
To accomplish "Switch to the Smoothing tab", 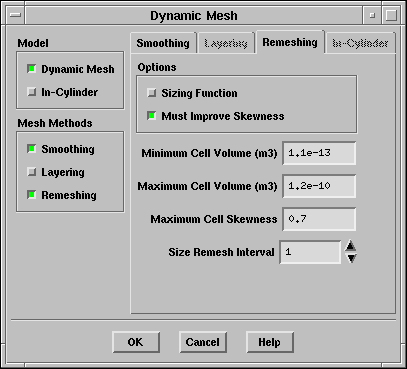I will 163,43.
